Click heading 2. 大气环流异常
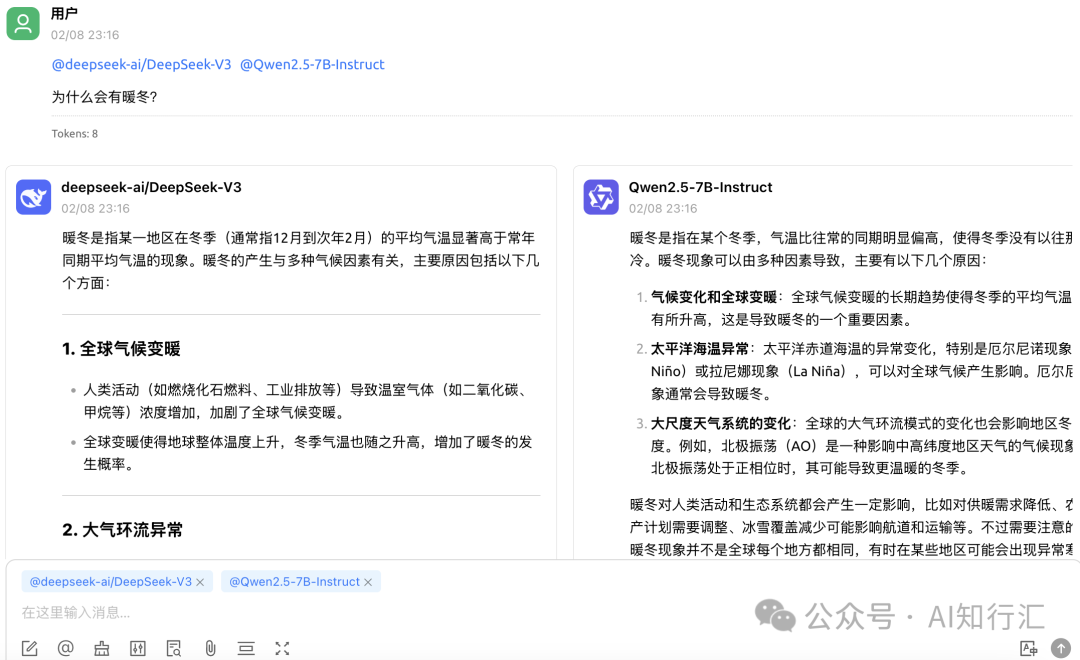The image size is (1080, 660). click(123, 530)
